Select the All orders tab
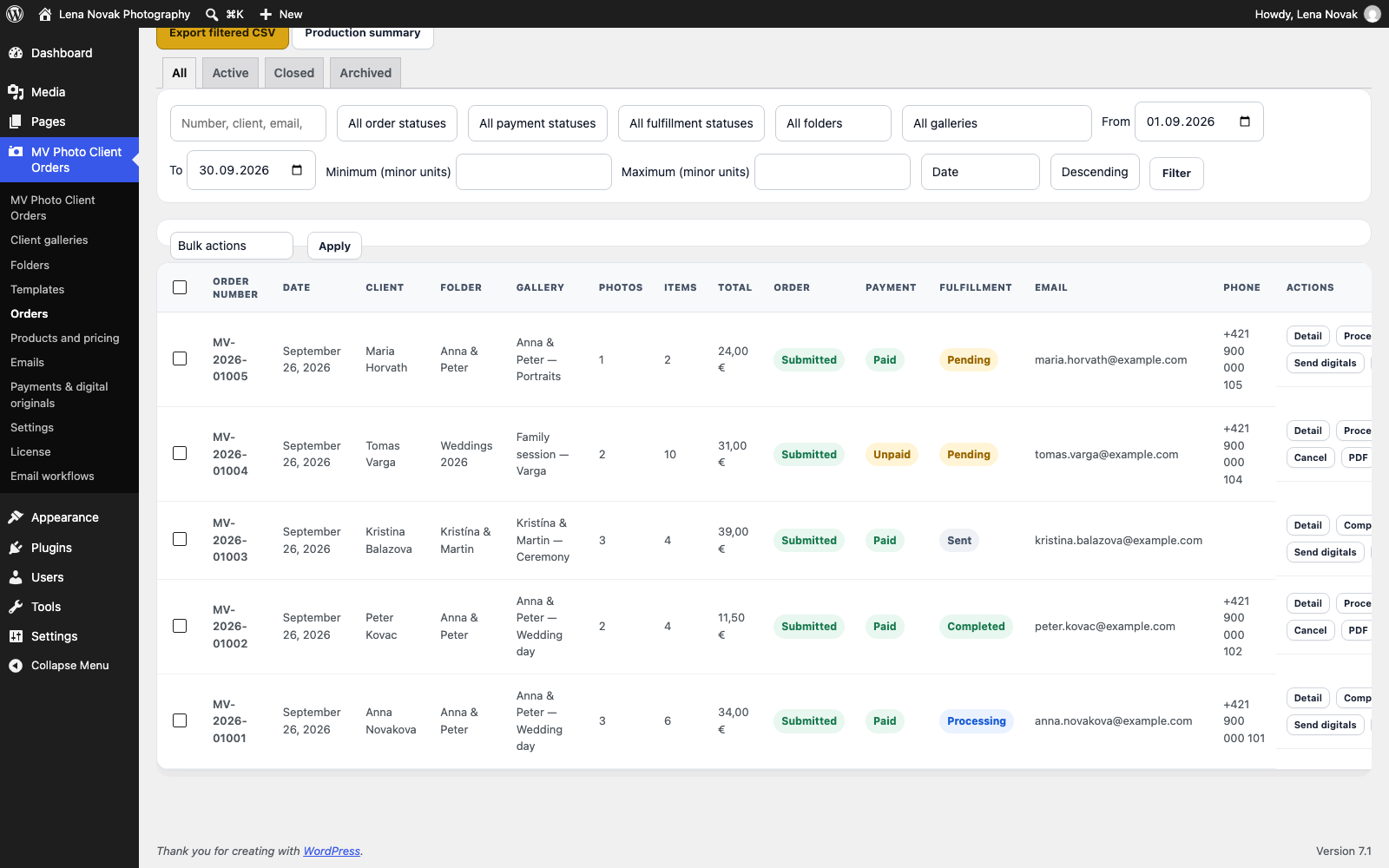1389x868 pixels. (x=180, y=73)
